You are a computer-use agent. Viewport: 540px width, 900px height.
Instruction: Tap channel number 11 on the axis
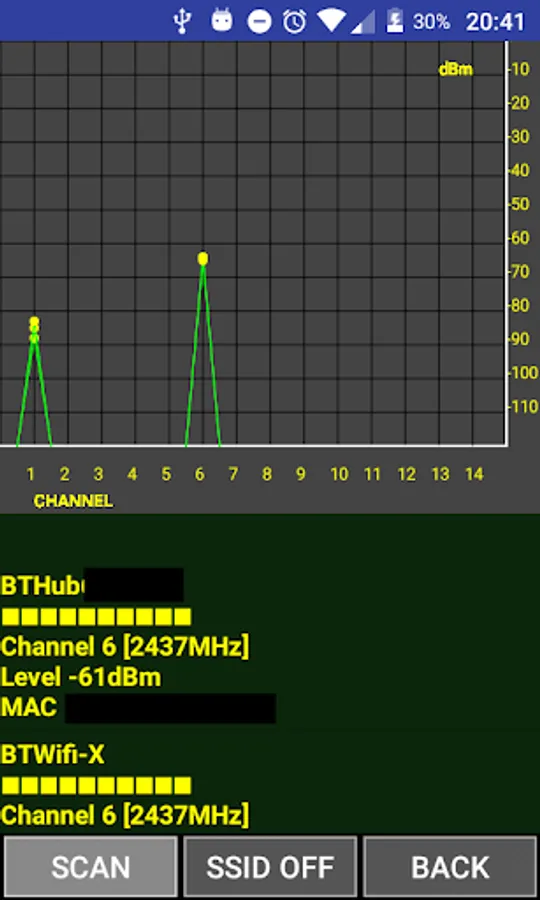(x=372, y=474)
